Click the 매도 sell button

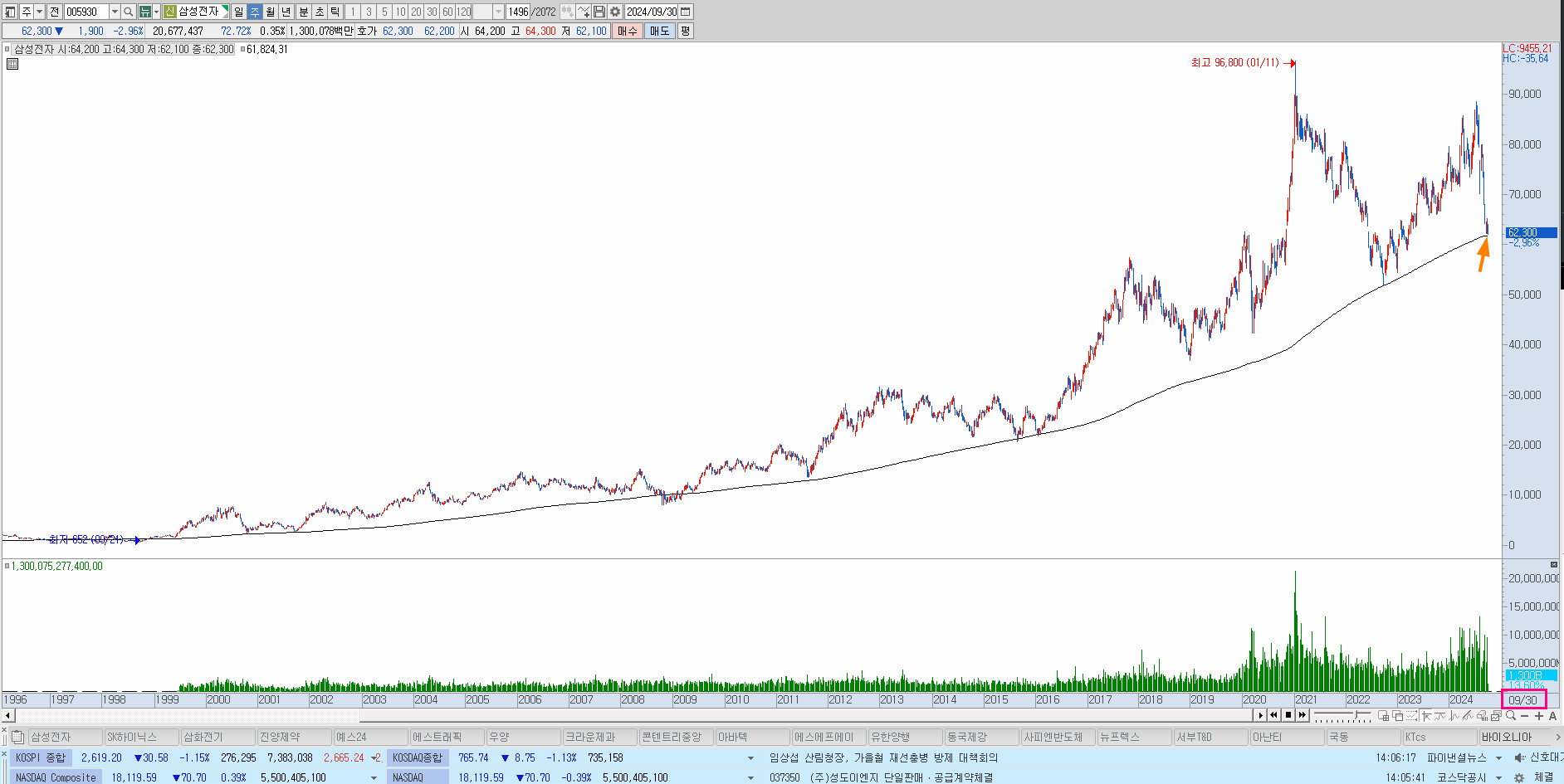[660, 31]
